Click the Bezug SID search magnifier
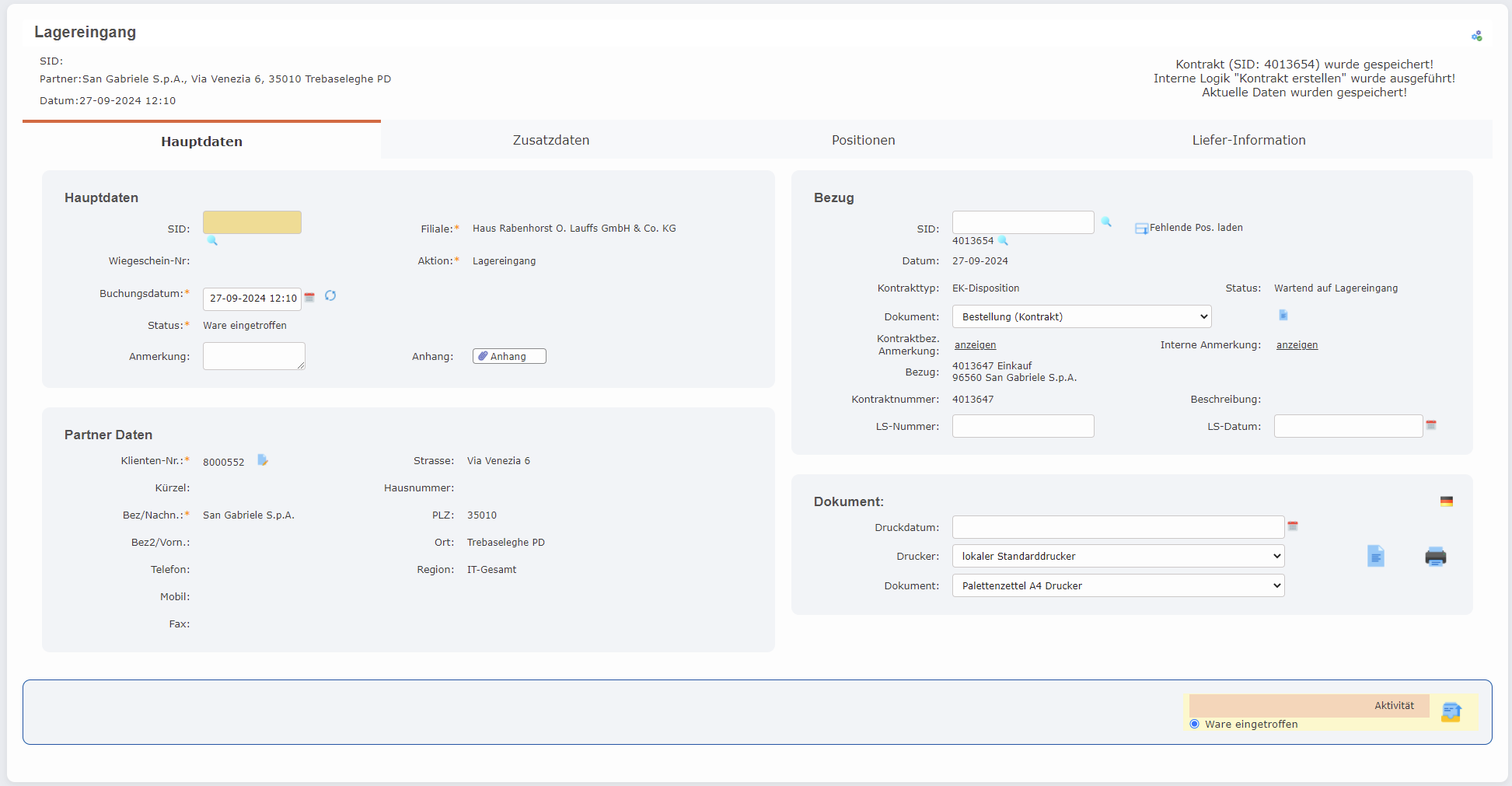The image size is (1512, 786). [1106, 222]
